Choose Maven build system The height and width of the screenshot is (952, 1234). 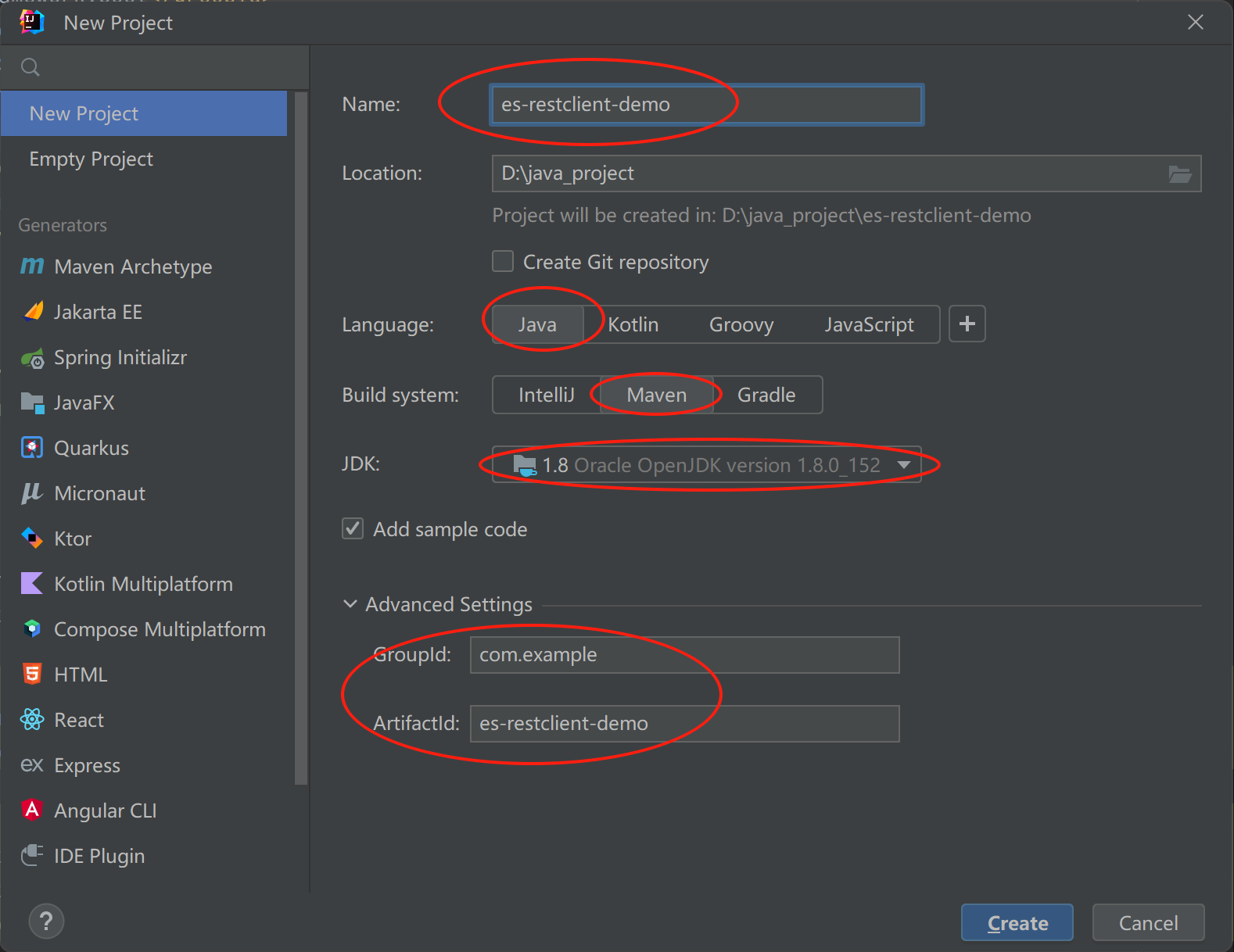(657, 395)
